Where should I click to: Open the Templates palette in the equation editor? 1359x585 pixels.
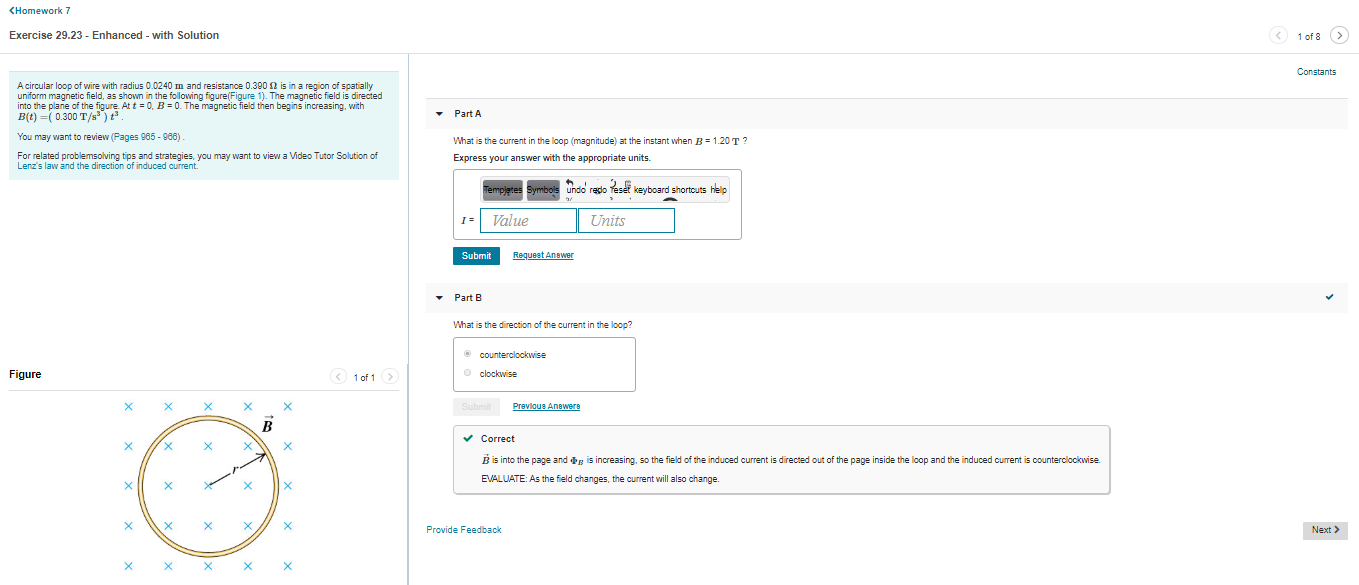pos(502,190)
